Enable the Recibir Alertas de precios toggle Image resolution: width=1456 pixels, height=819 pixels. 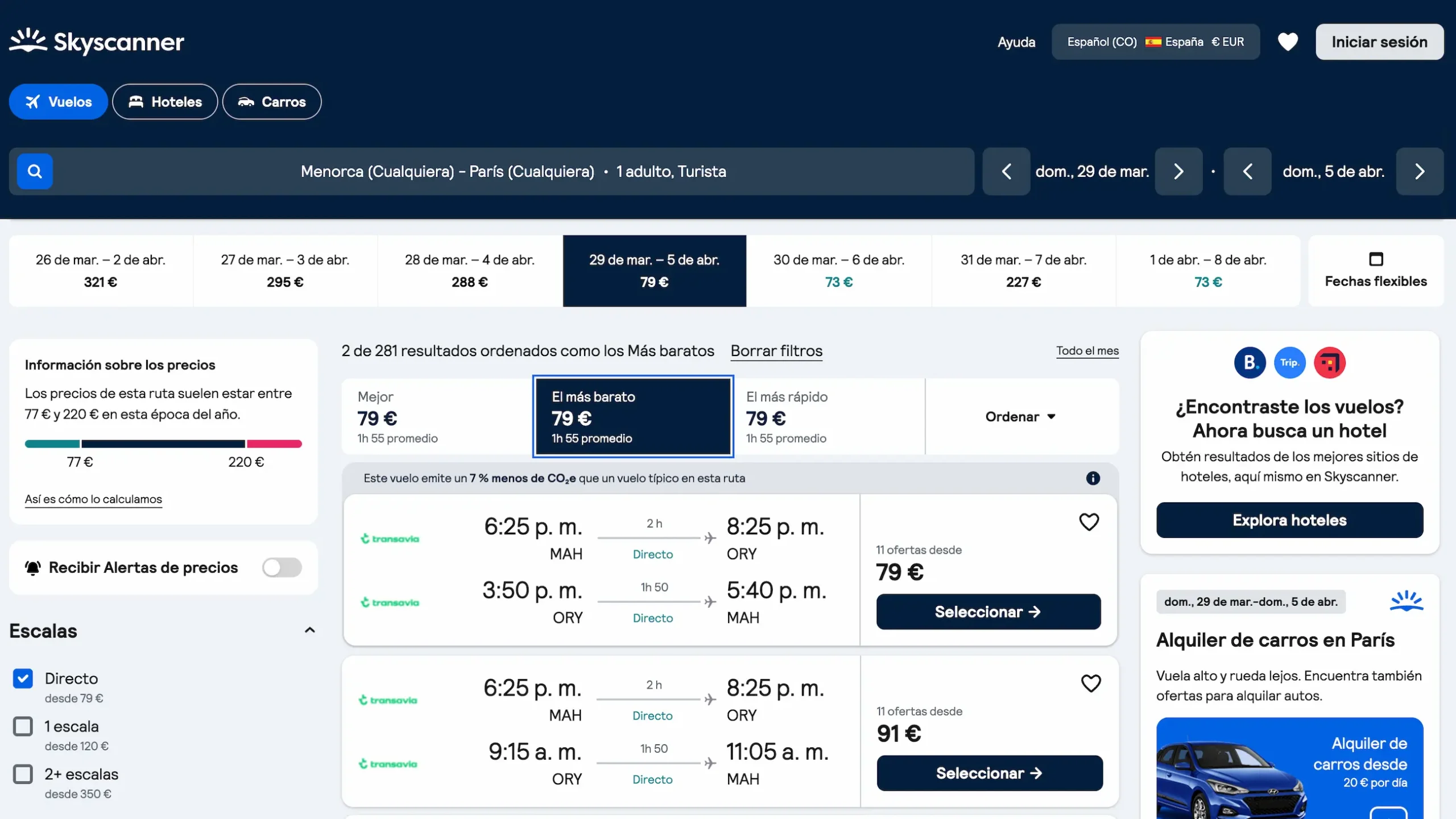(282, 567)
